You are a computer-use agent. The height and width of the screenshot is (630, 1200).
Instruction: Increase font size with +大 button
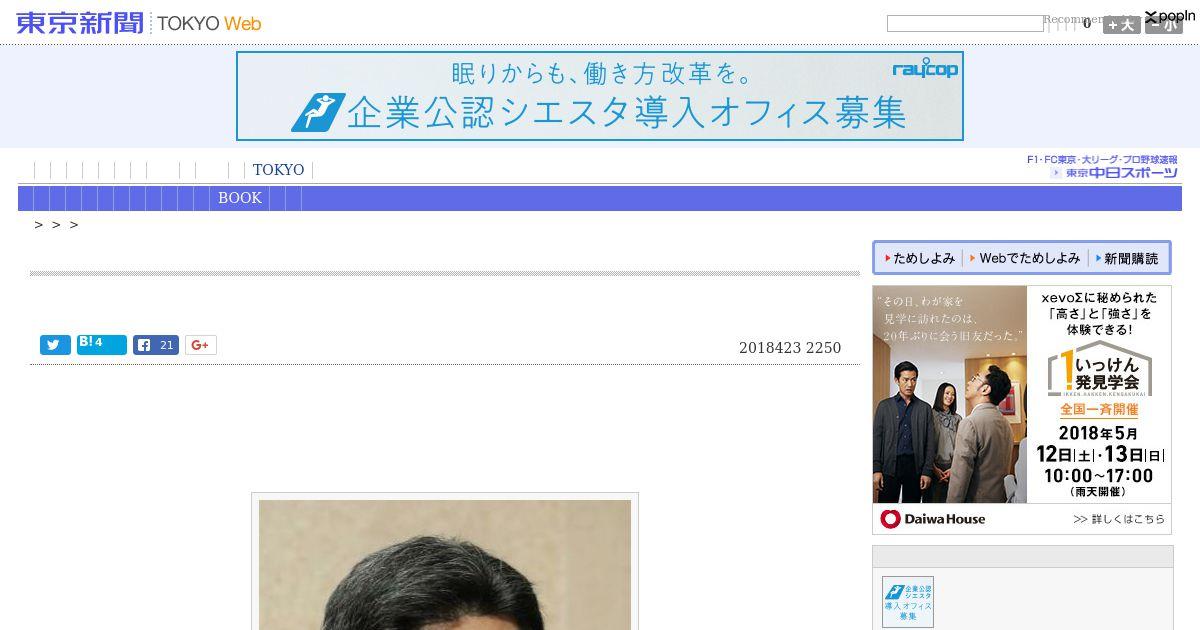[1121, 25]
